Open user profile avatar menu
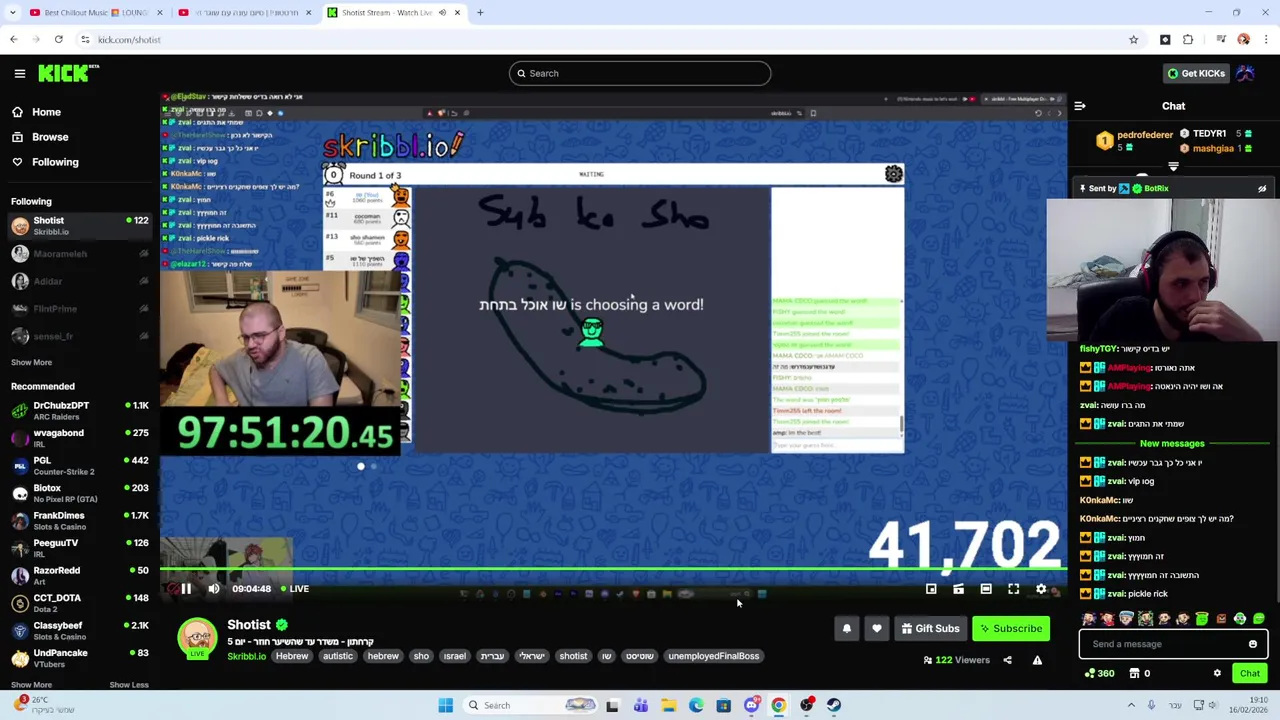 point(1246,73)
